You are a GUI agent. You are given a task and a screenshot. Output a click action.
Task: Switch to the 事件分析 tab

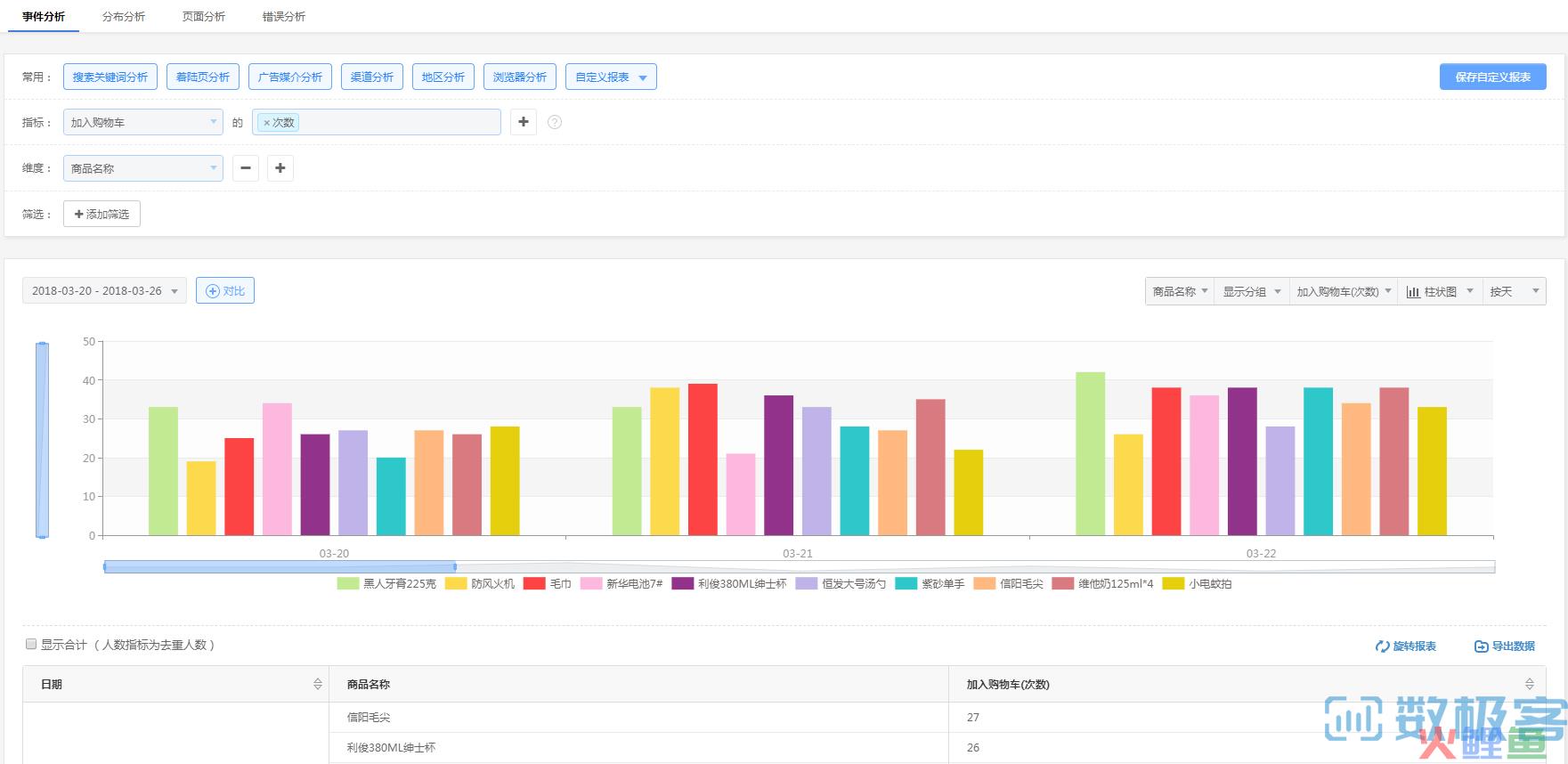(x=44, y=17)
